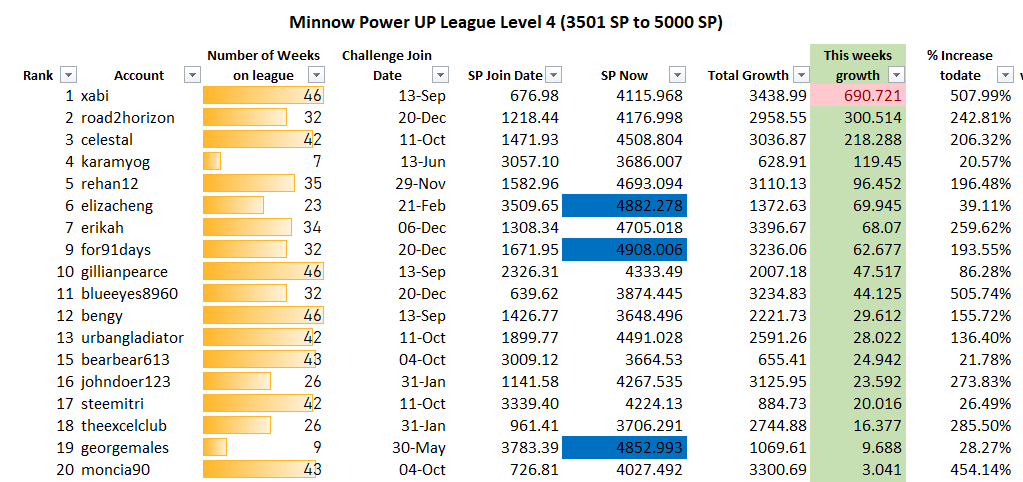
Task: Open the Account column filter dropdown
Action: click(192, 75)
